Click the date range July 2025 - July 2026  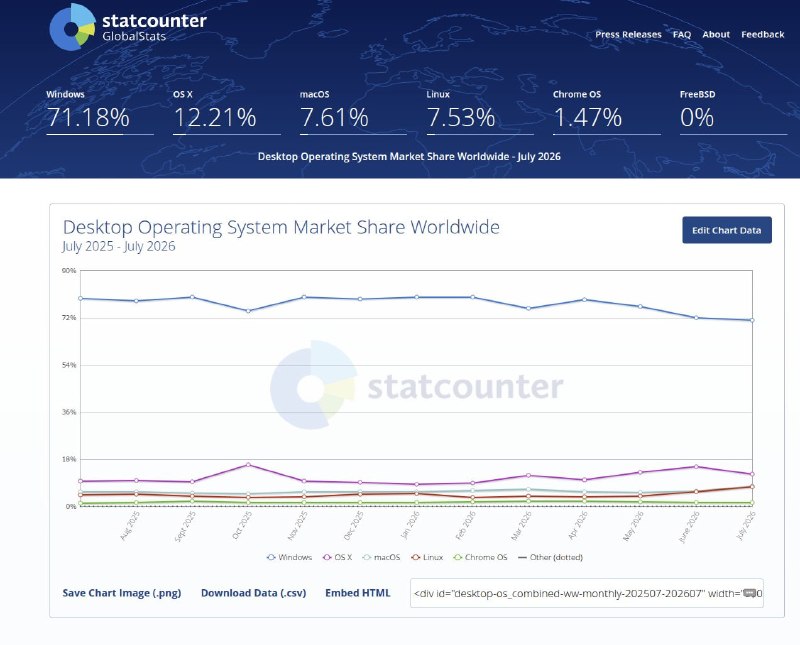pos(119,246)
